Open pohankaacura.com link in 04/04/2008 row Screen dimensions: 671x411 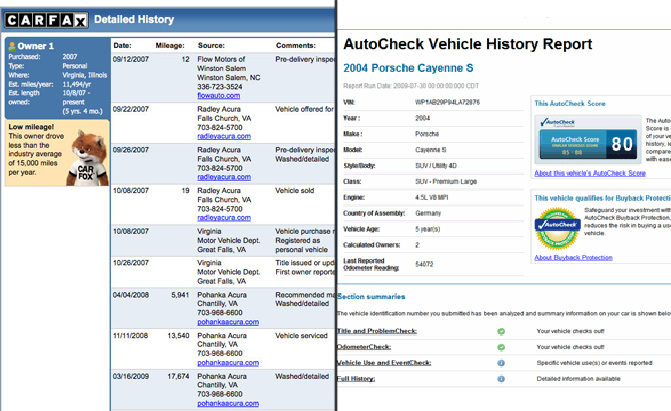pos(228,322)
